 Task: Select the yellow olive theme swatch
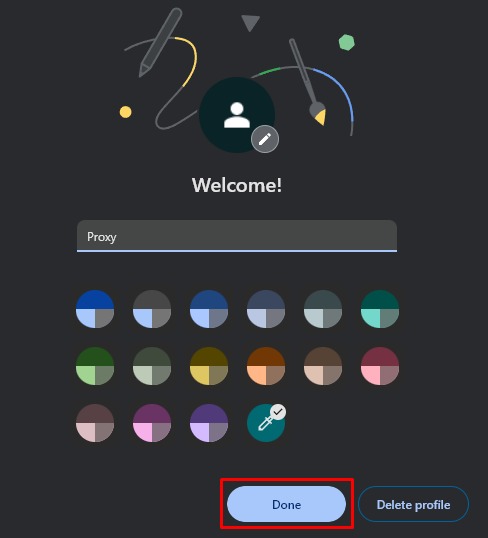pyautogui.click(x=209, y=366)
